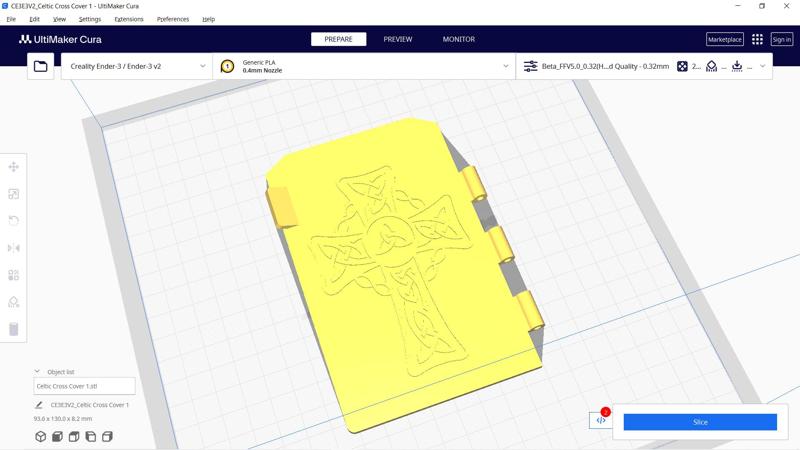800x450 pixels.
Task: Open Per Model Settings tool
Action: (x=14, y=275)
